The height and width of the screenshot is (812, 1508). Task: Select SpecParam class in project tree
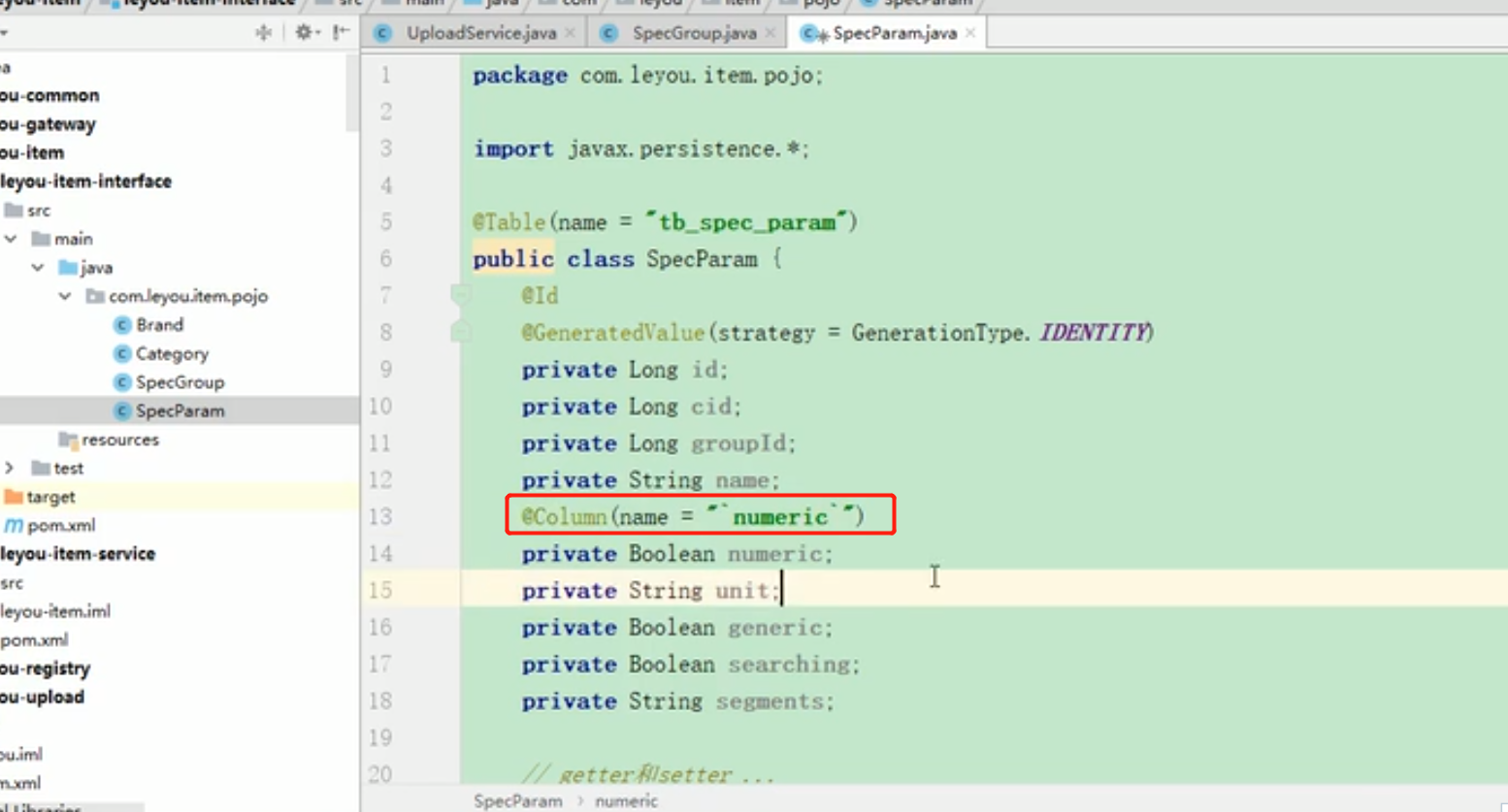(x=180, y=411)
